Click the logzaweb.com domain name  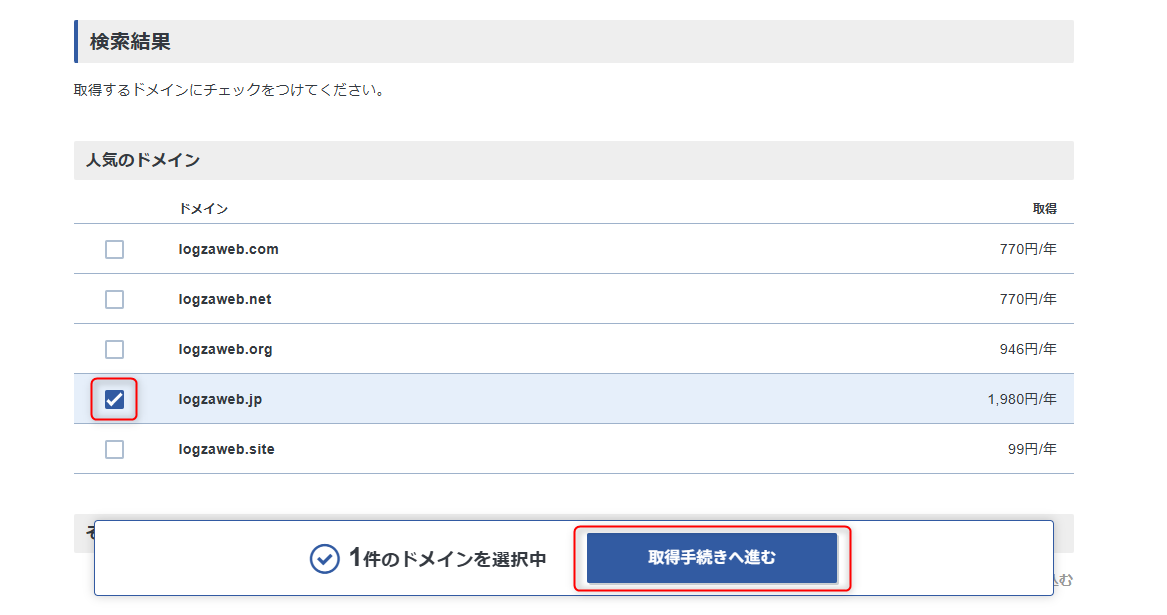click(x=228, y=249)
